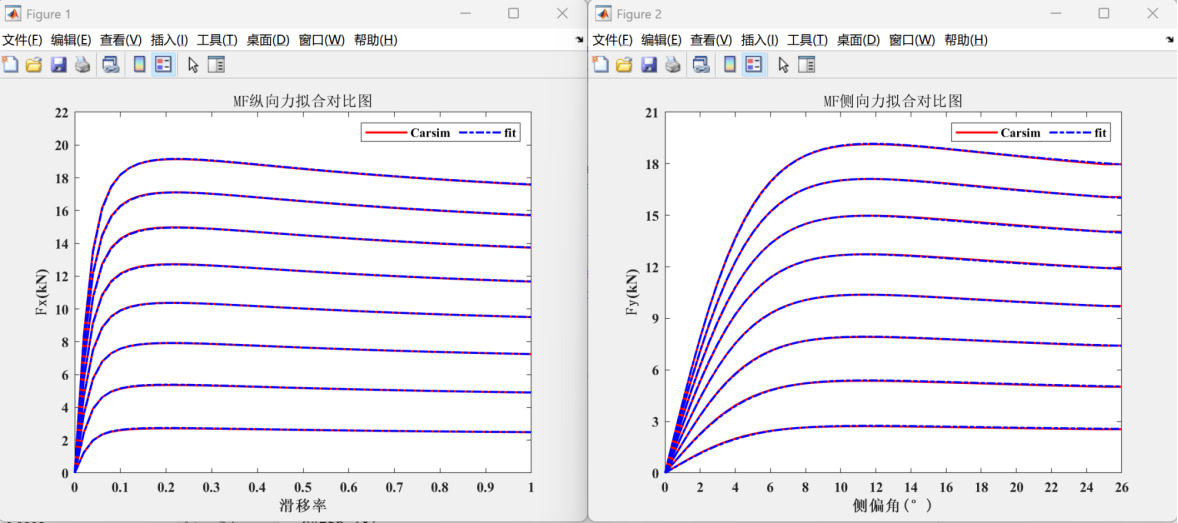Click Open File icon in Figure 1 toolbar
Viewport: 1178px width, 523px height.
pyautogui.click(x=34, y=65)
